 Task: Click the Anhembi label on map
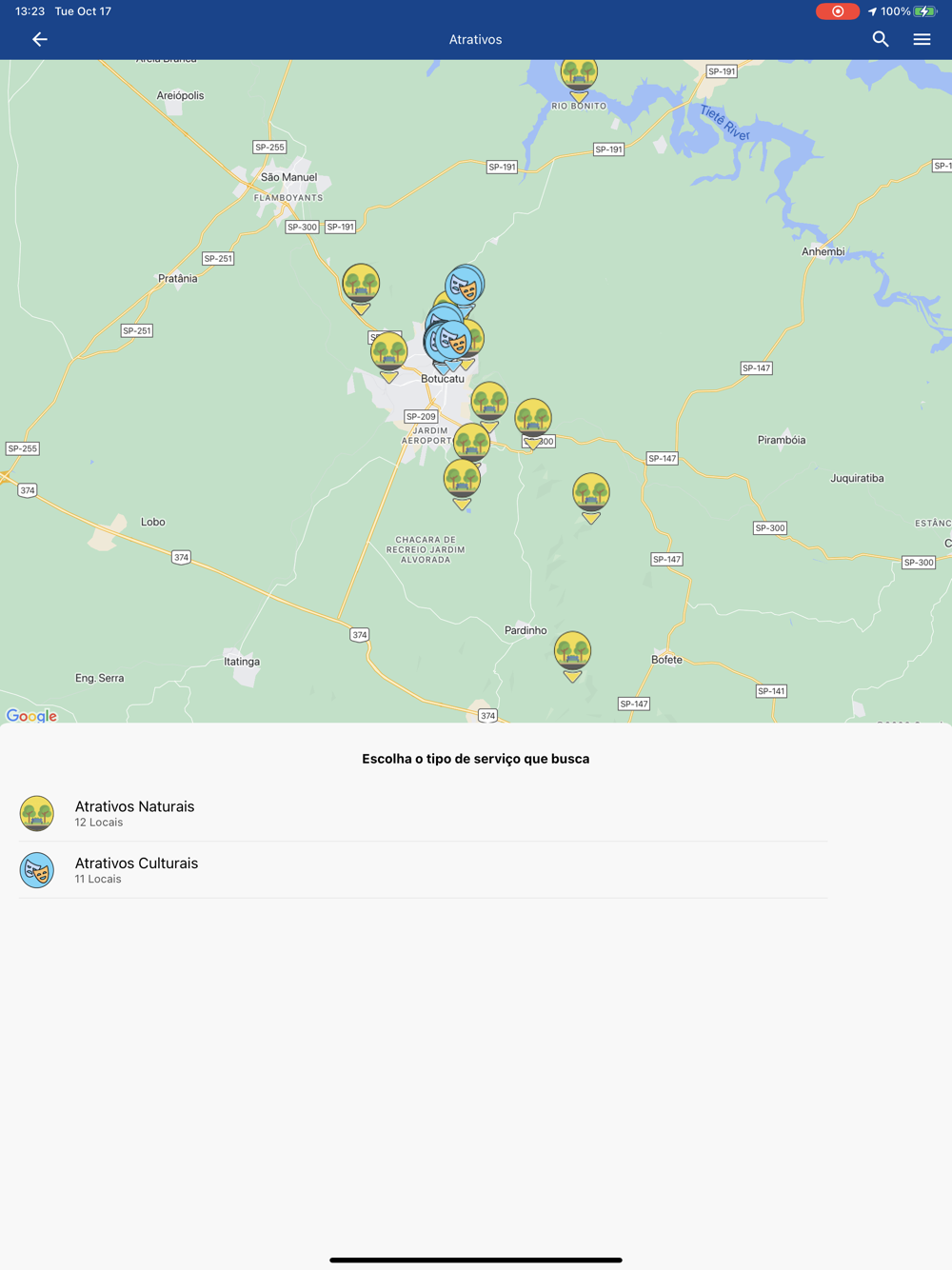coord(823,251)
